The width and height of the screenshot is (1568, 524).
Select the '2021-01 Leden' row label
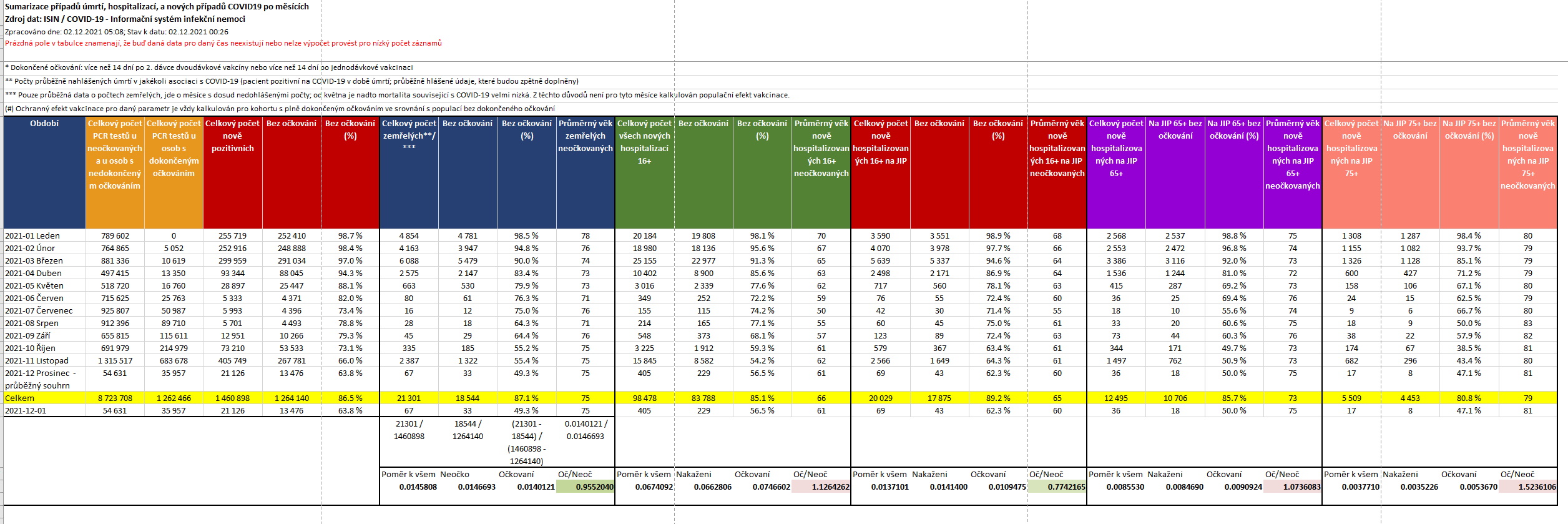pyautogui.click(x=32, y=236)
